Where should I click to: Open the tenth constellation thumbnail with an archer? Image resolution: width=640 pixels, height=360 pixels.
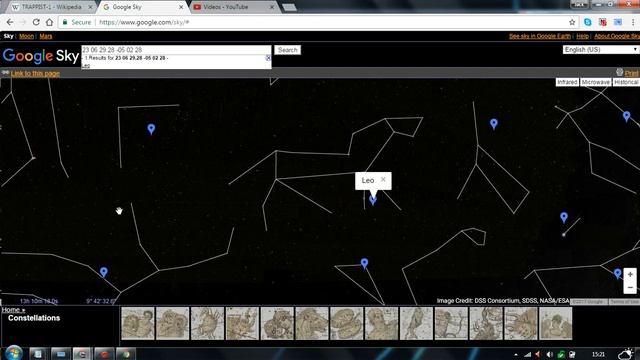pos(451,323)
